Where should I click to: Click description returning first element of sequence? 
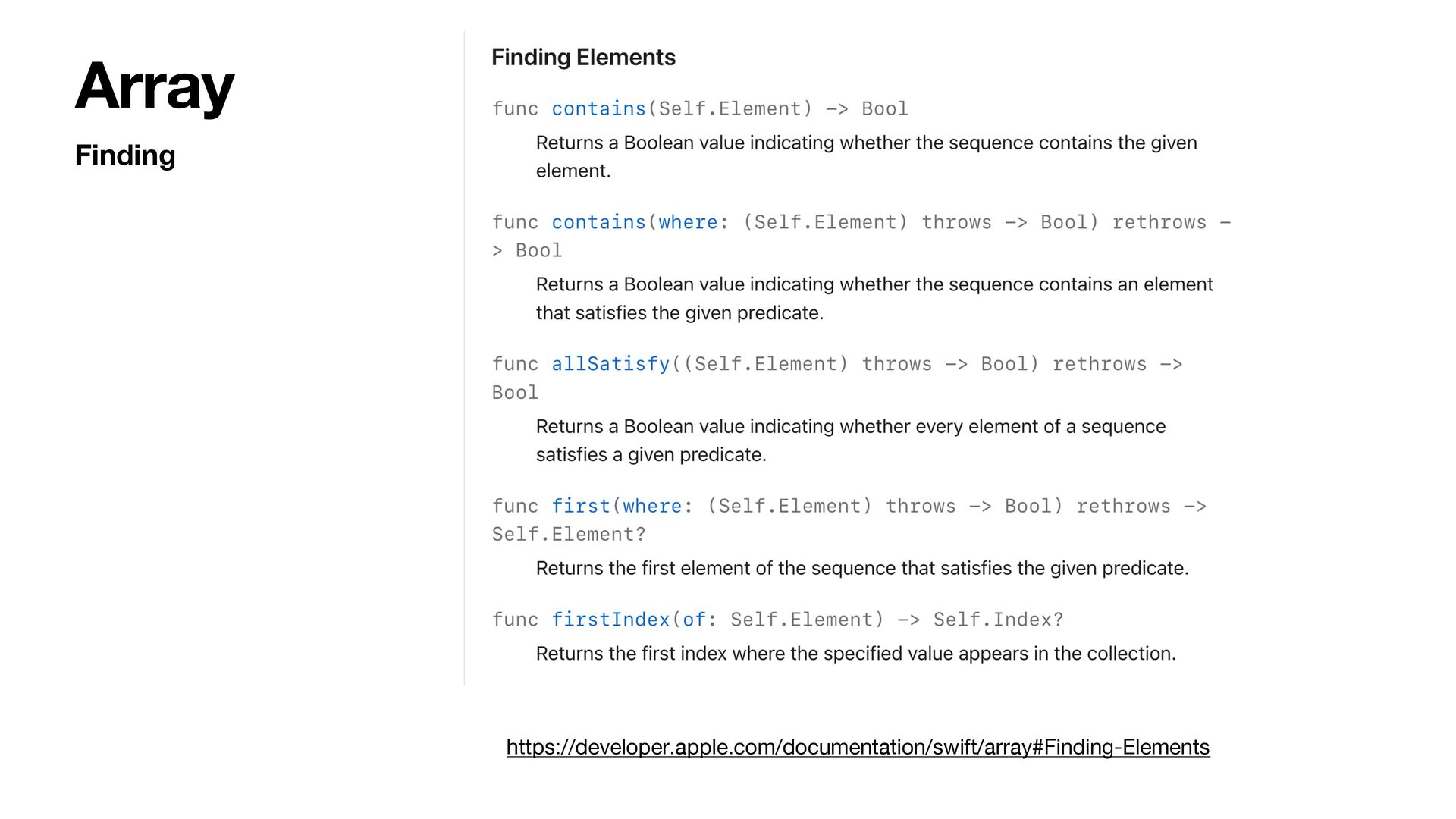862,569
